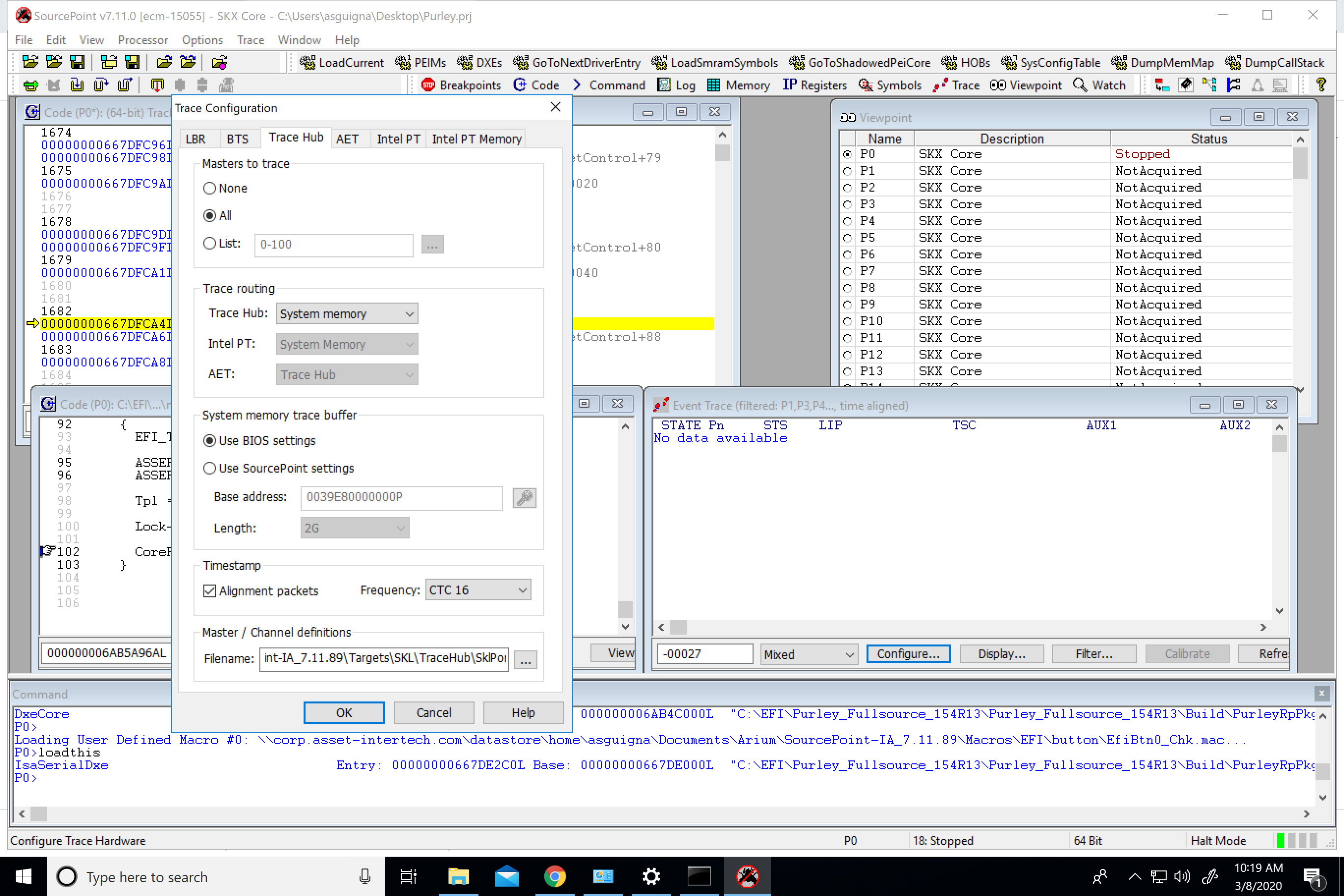The height and width of the screenshot is (896, 1344).
Task: Switch to the Intel PT Memory tab
Action: (476, 139)
